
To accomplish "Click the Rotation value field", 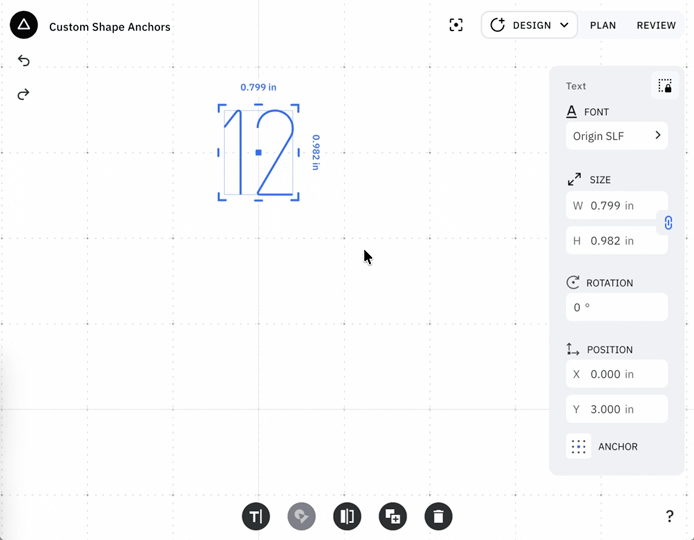I will pos(616,307).
